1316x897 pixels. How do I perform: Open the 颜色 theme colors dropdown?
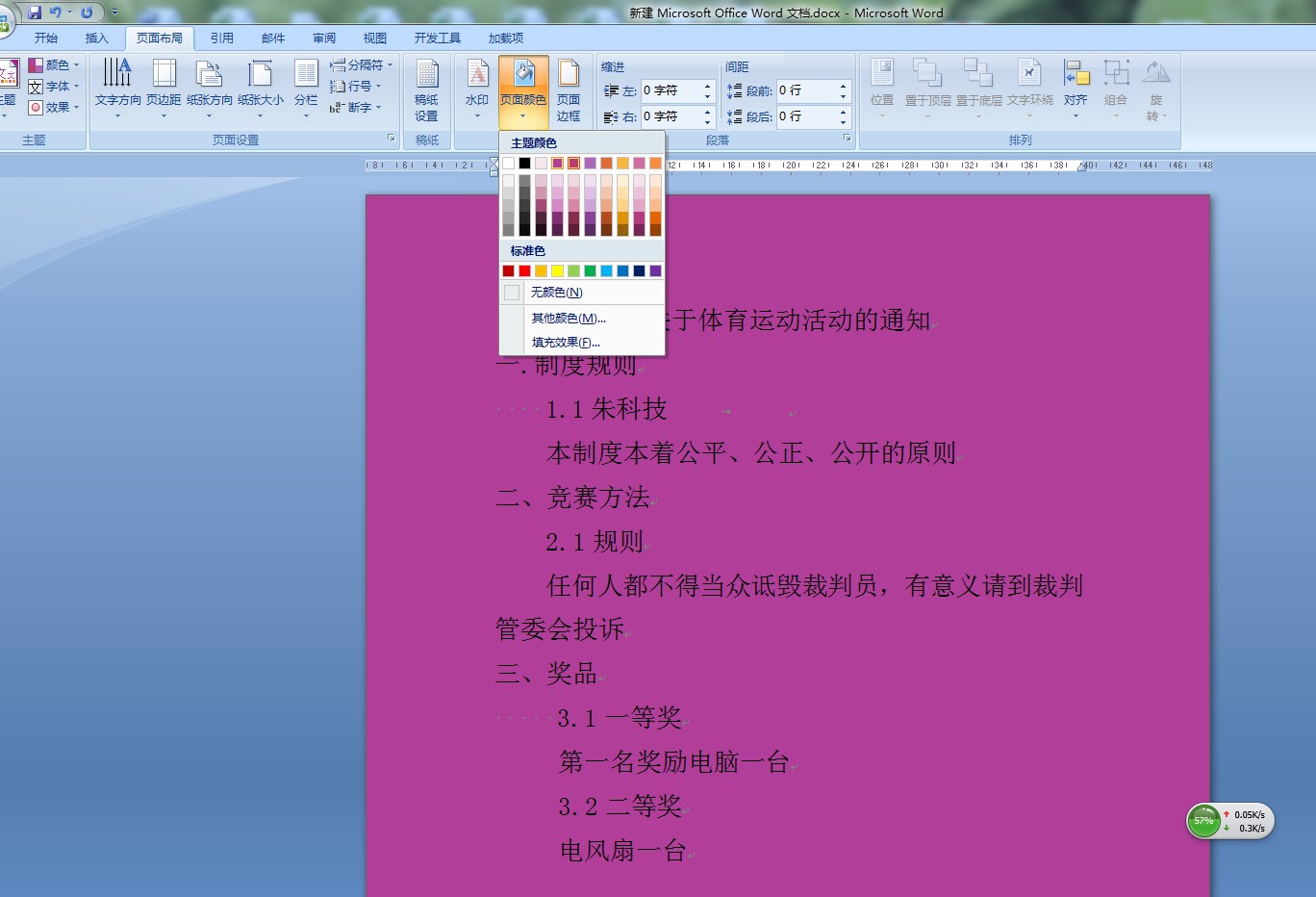click(54, 65)
